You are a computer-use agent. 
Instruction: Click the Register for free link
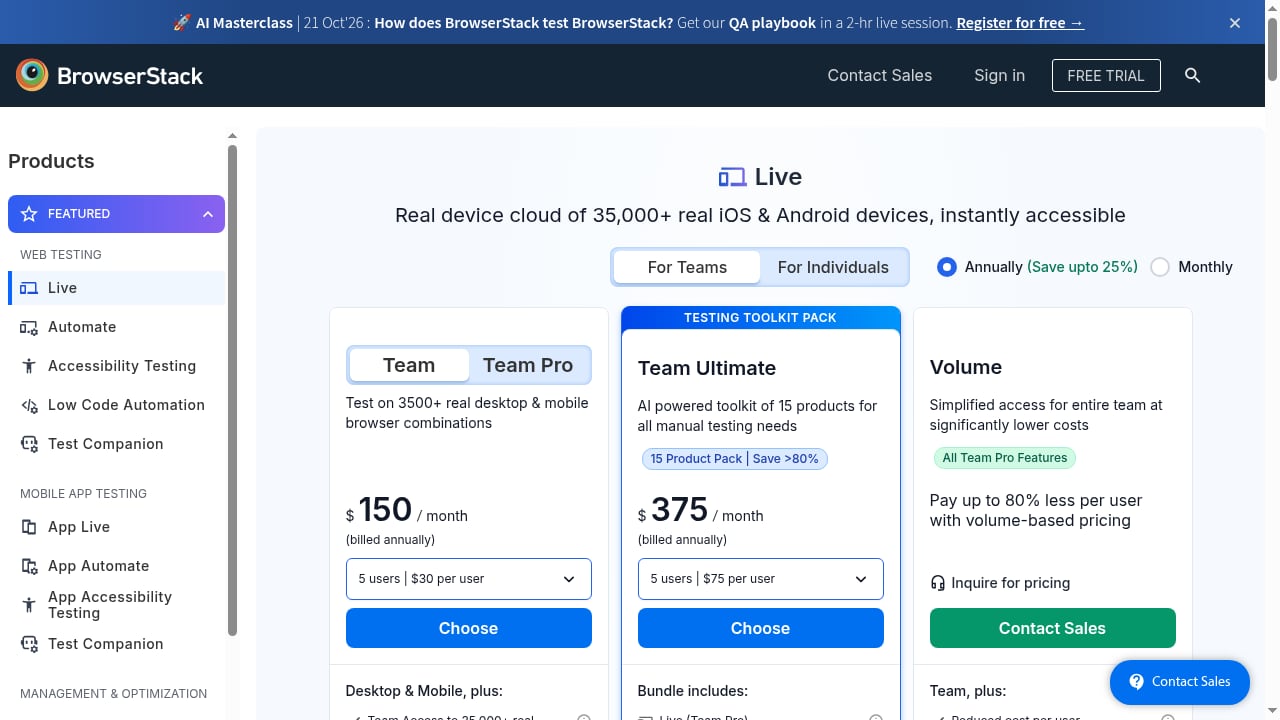click(x=1020, y=23)
